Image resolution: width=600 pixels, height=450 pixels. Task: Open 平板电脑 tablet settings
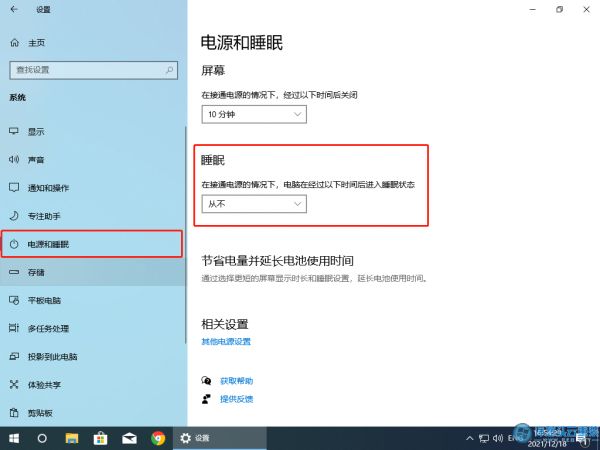pyautogui.click(x=93, y=300)
